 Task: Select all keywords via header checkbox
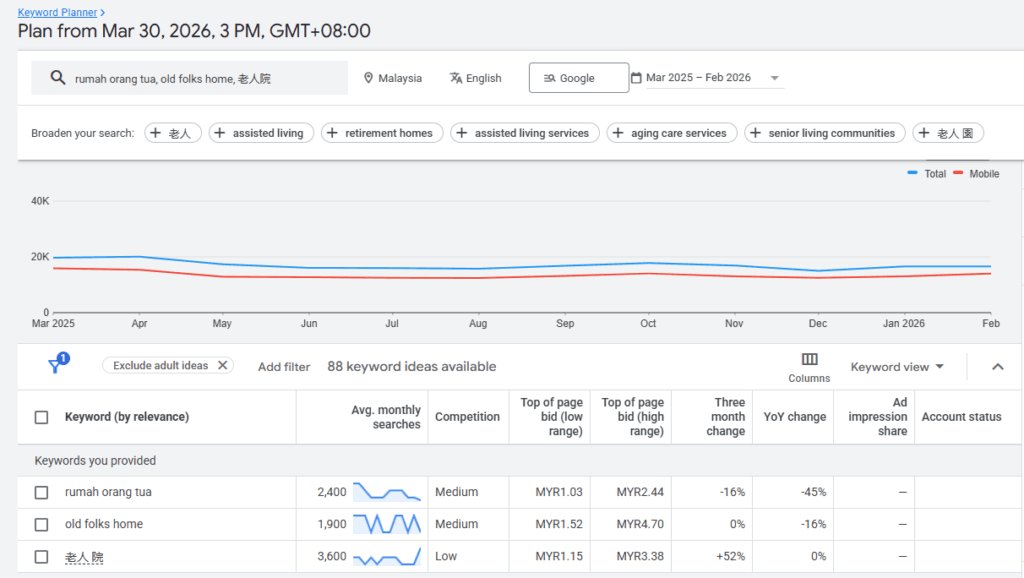click(41, 417)
